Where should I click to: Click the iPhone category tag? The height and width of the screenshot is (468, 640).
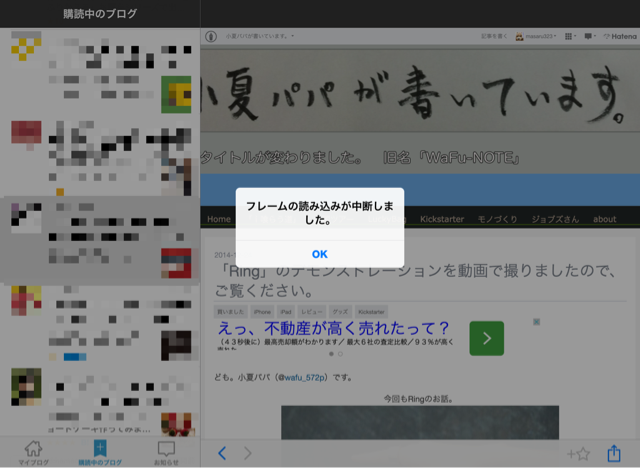pos(262,312)
